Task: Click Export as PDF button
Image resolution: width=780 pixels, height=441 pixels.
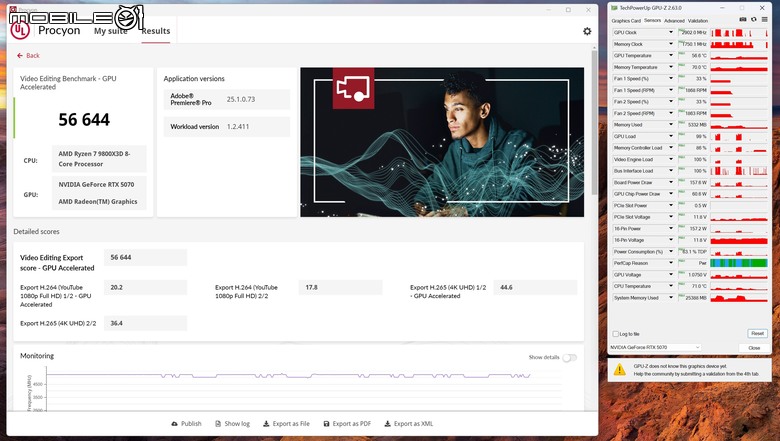Action: [x=347, y=424]
